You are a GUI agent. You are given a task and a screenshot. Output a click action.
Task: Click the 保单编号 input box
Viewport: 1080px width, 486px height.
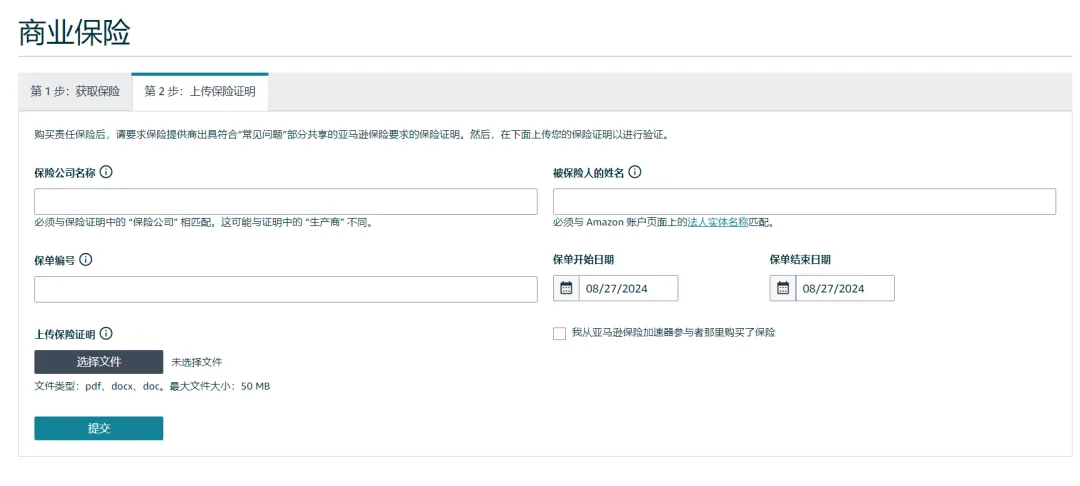pos(285,289)
